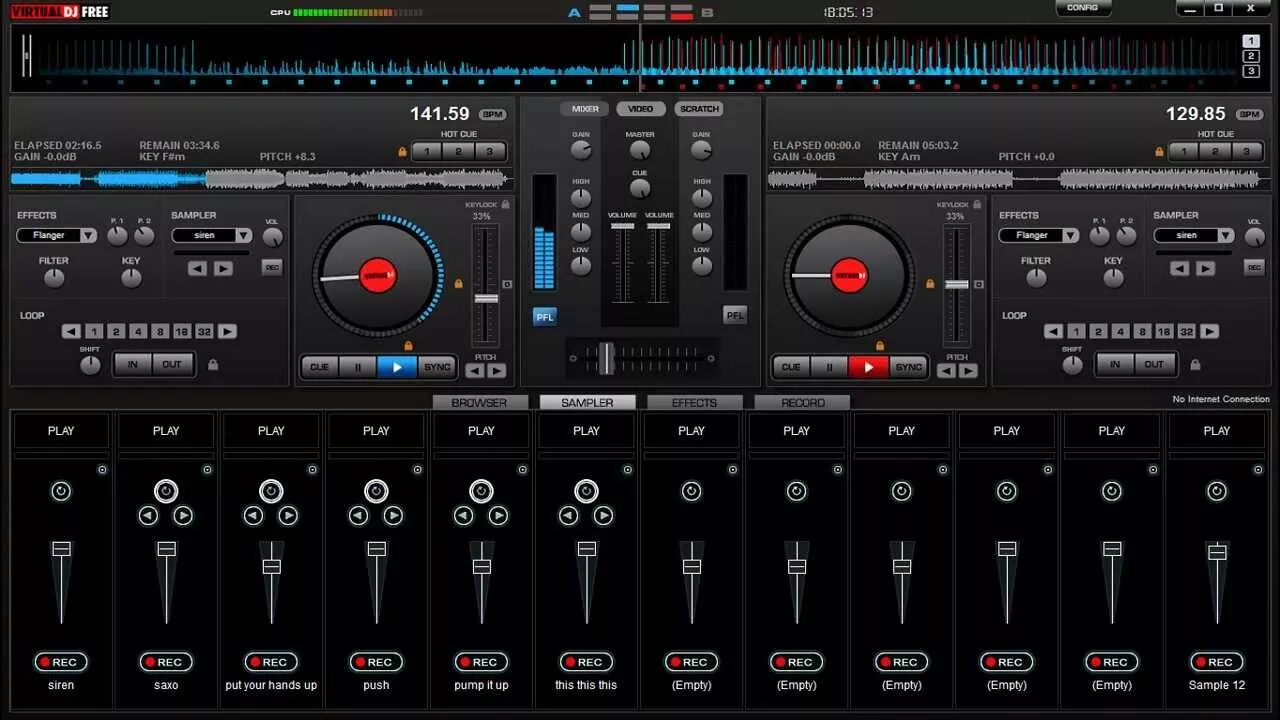The height and width of the screenshot is (720, 1280).
Task: Open options dot of siren sample slot
Action: click(x=102, y=469)
